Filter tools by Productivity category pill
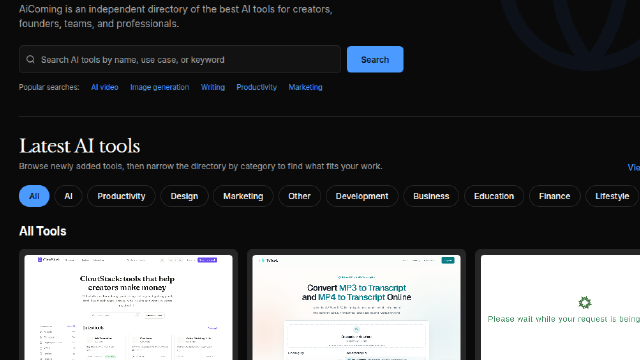The width and height of the screenshot is (640, 360). point(121,196)
